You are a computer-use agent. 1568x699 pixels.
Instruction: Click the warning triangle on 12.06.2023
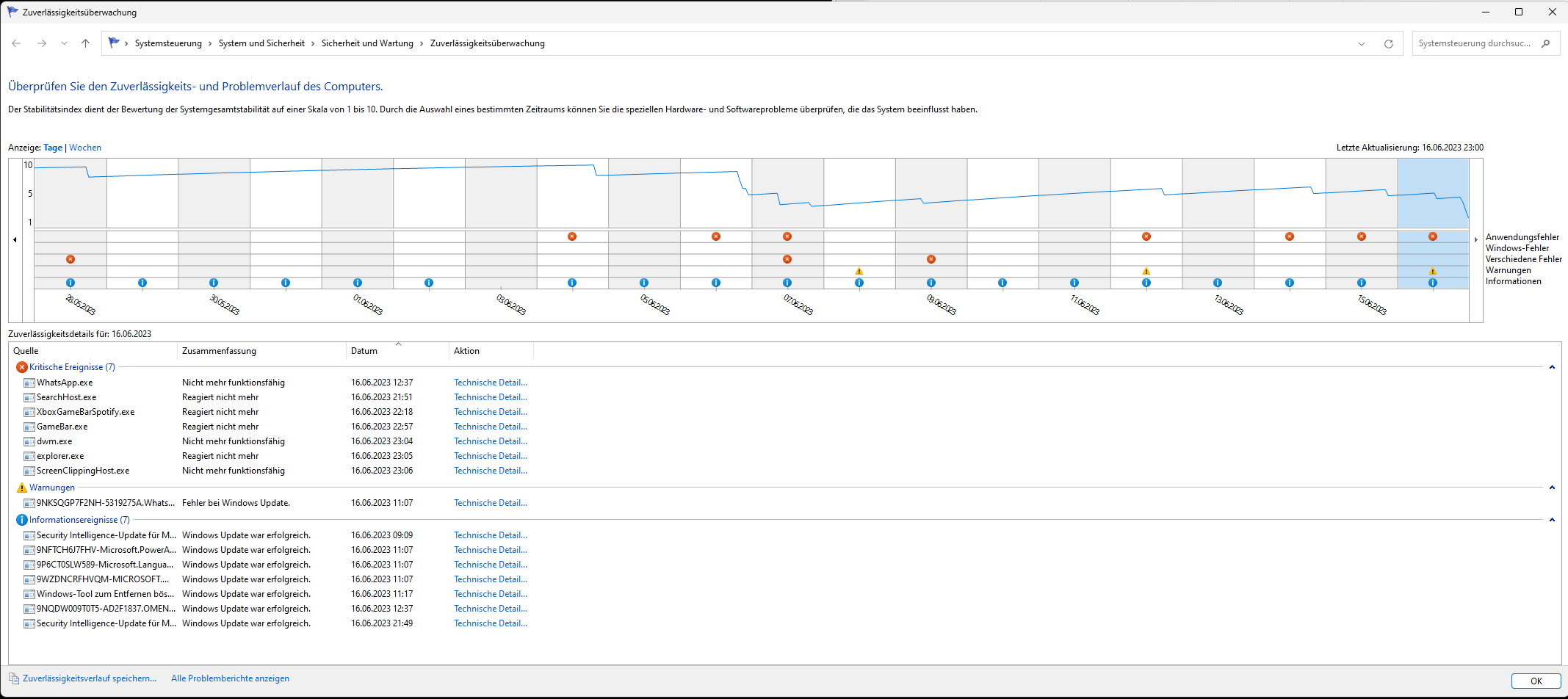pyautogui.click(x=1146, y=271)
